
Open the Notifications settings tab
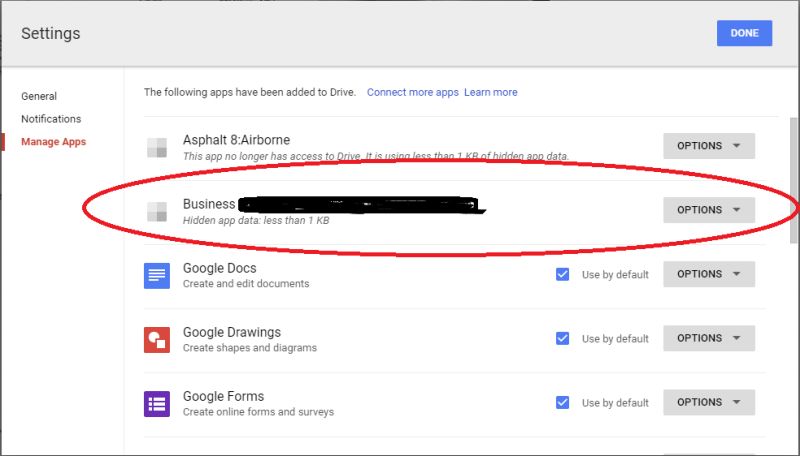click(51, 119)
